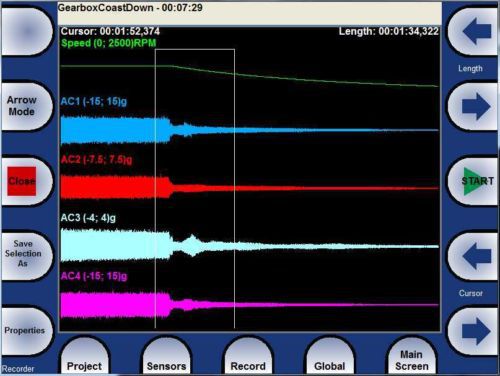500x376 pixels.
Task: Click the Length decrease left arrow
Action: pyautogui.click(x=474, y=31)
